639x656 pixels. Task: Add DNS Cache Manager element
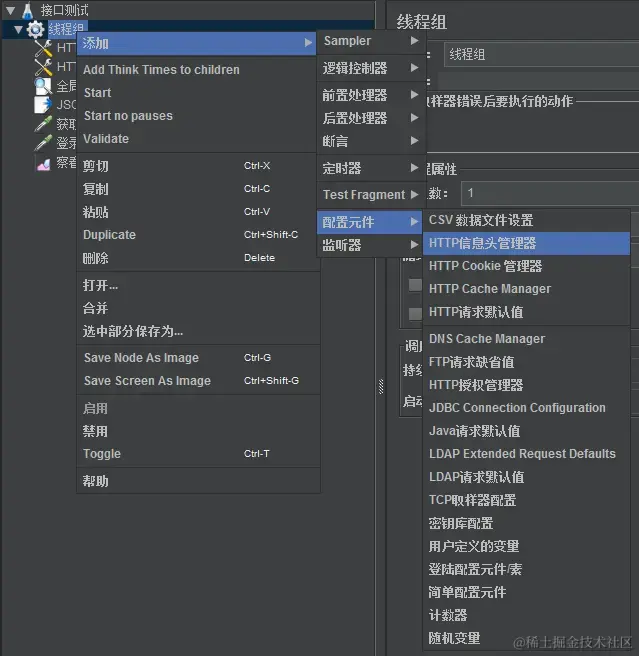coord(526,339)
